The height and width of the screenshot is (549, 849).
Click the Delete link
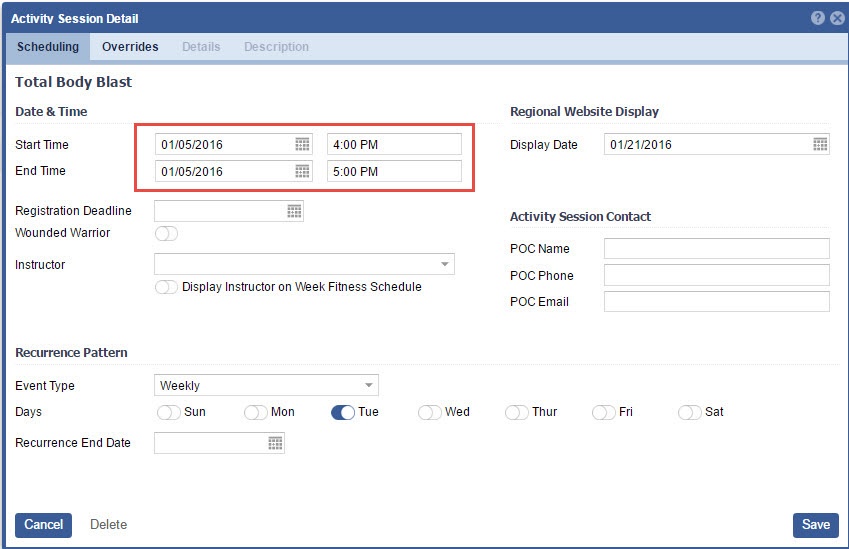[108, 525]
